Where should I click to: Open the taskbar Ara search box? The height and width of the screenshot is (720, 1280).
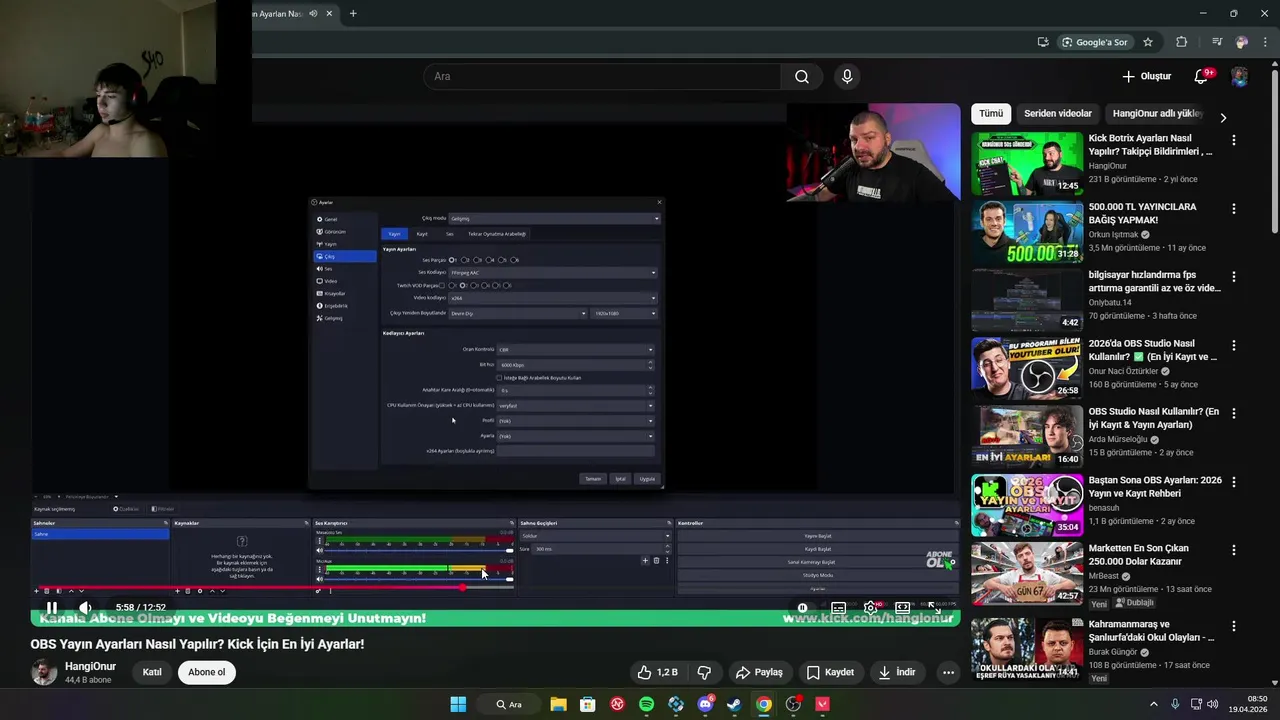(509, 704)
